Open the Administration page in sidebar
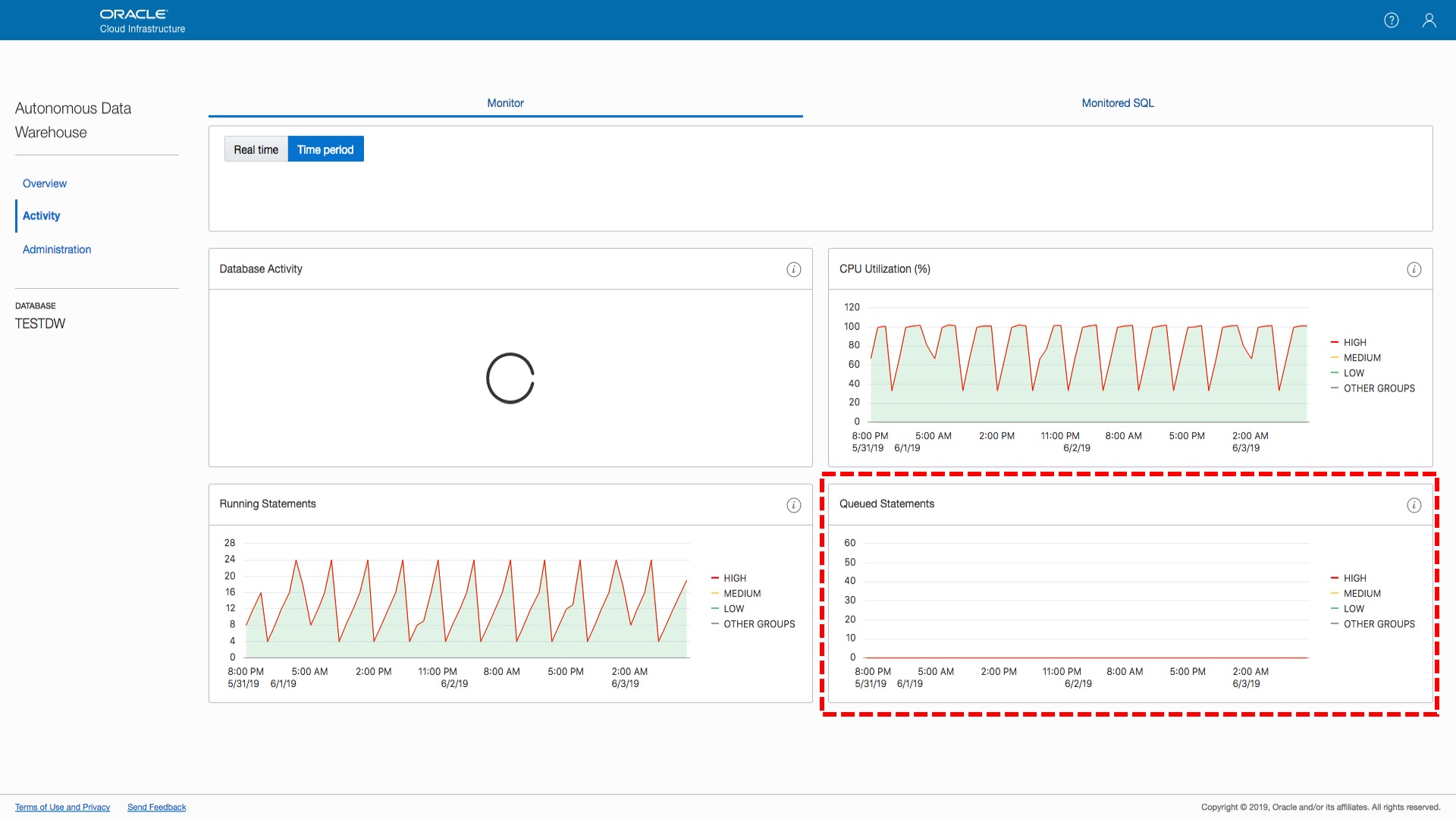 (x=57, y=249)
